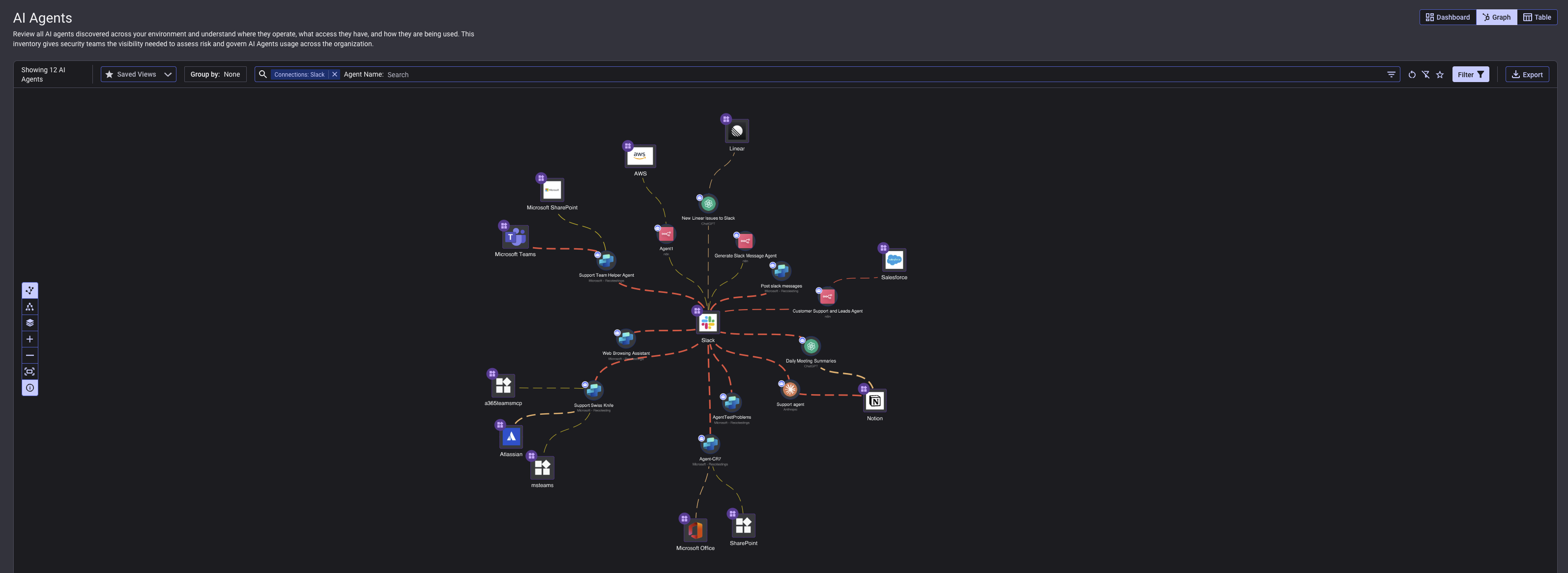1568x573 pixels.
Task: Remove the Connections: Slack filter chip
Action: click(334, 74)
